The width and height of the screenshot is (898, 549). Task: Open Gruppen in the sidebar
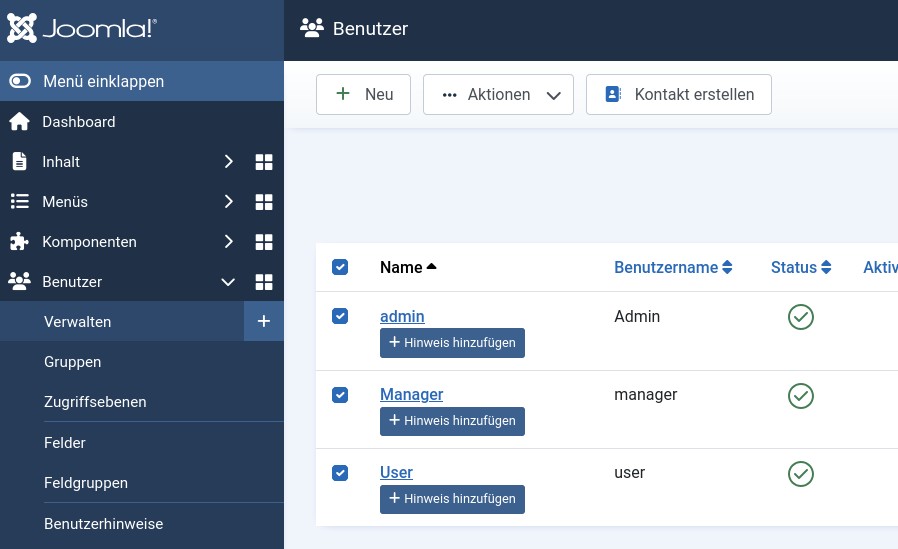[72, 362]
